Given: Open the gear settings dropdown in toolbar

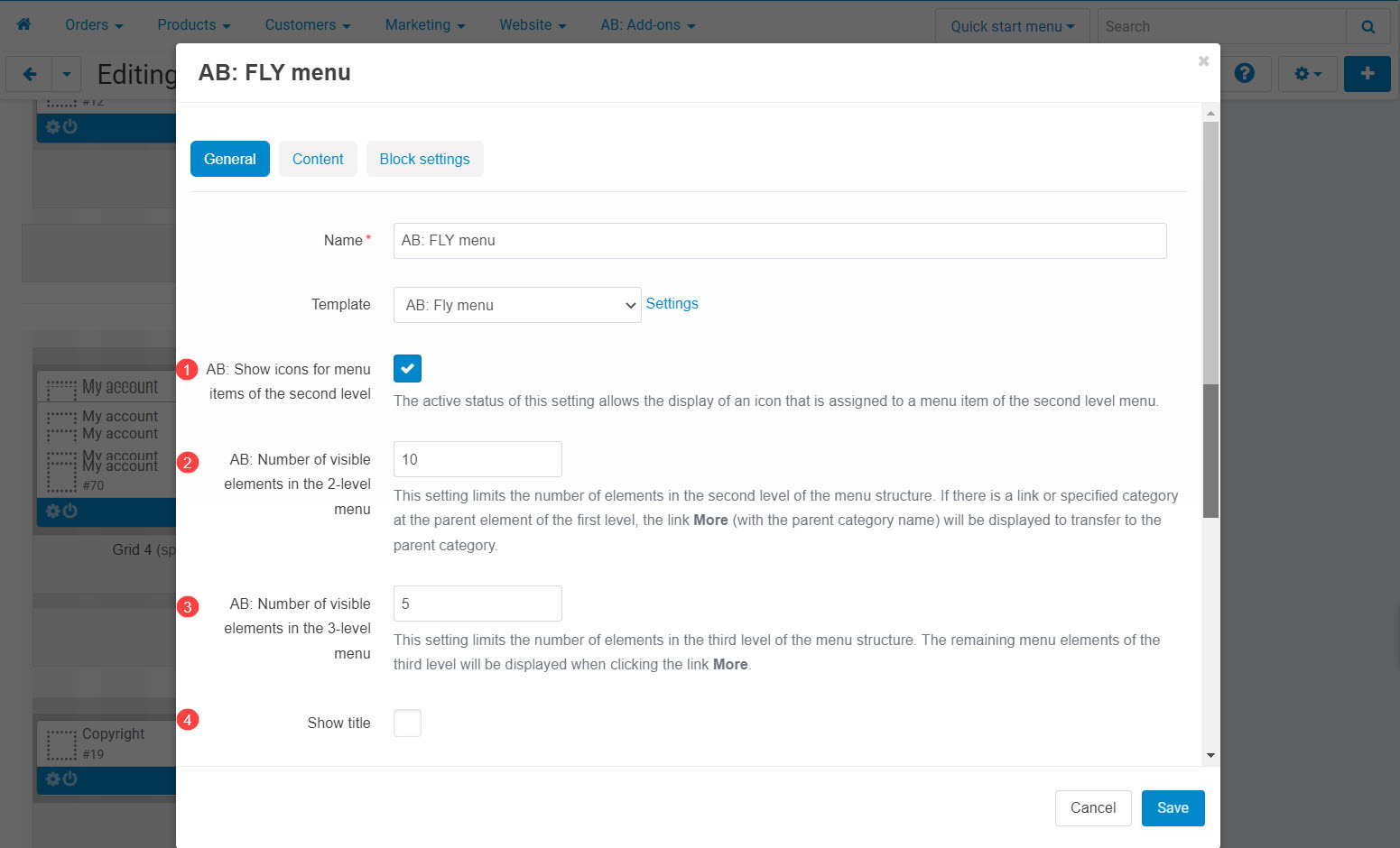Looking at the screenshot, I should click(1307, 74).
